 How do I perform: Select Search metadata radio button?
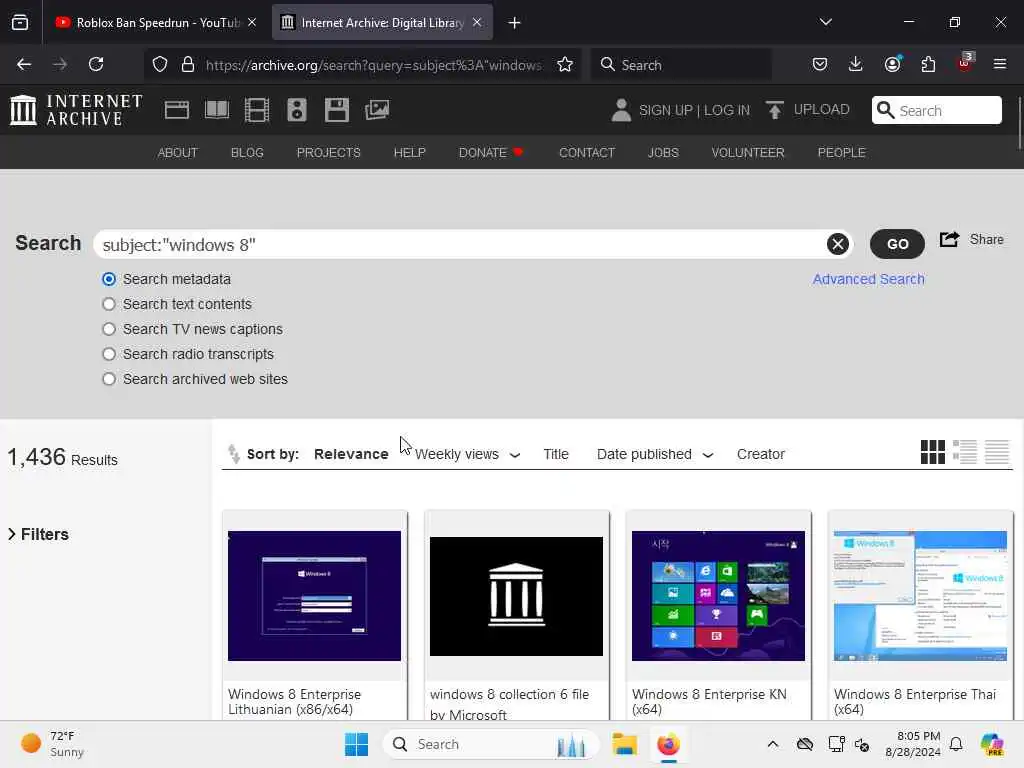click(109, 280)
